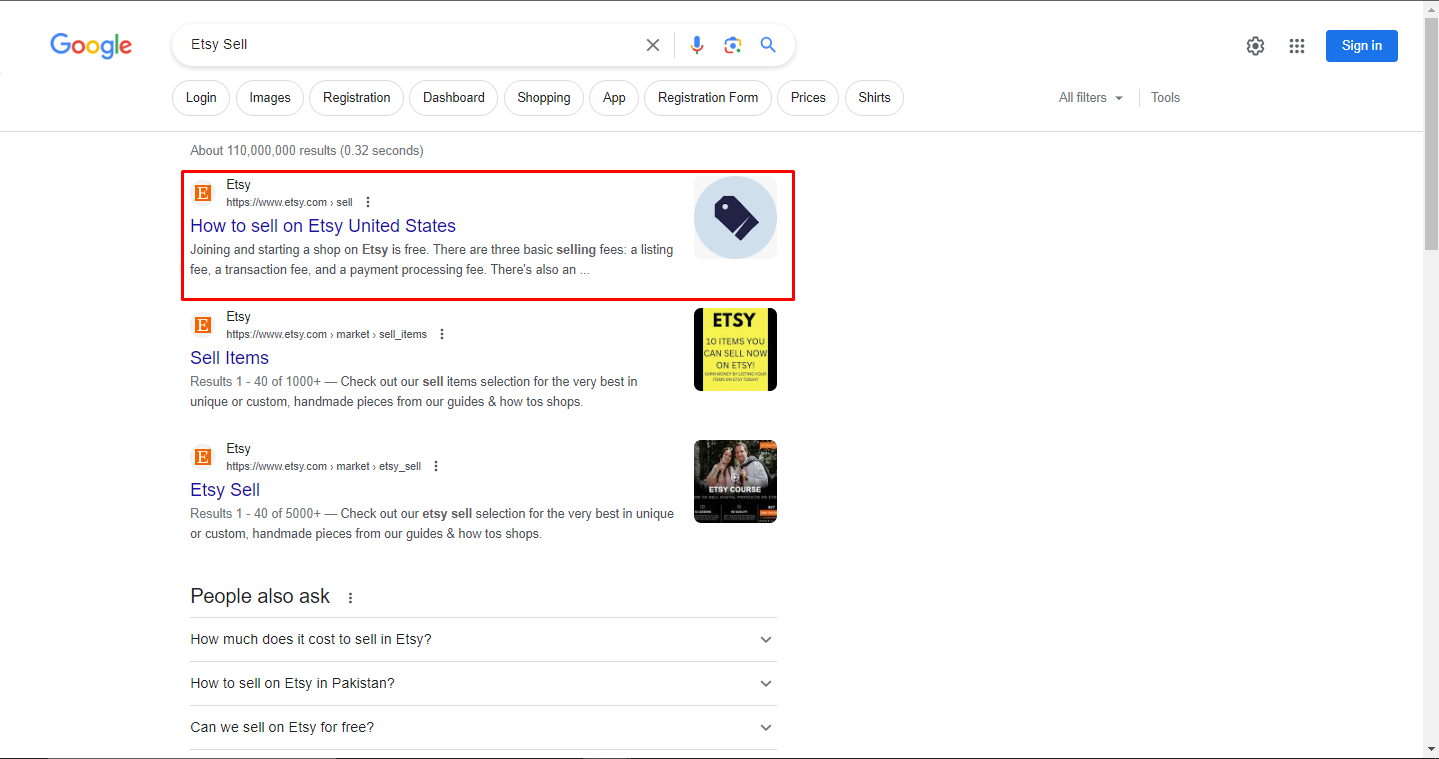
Task: Open the Google logo homepage
Action: (x=91, y=45)
